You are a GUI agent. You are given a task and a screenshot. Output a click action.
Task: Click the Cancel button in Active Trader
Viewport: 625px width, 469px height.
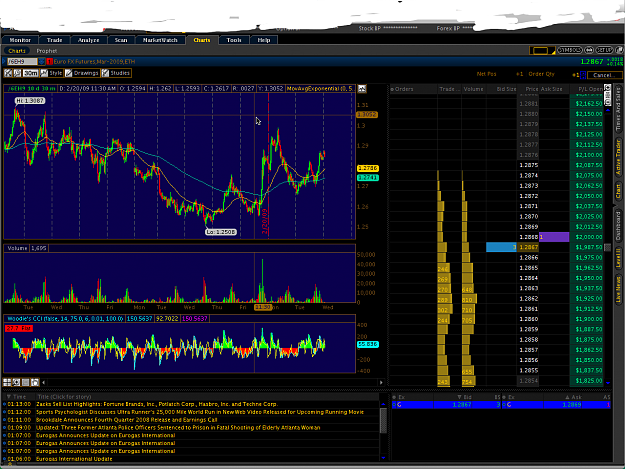[x=604, y=75]
